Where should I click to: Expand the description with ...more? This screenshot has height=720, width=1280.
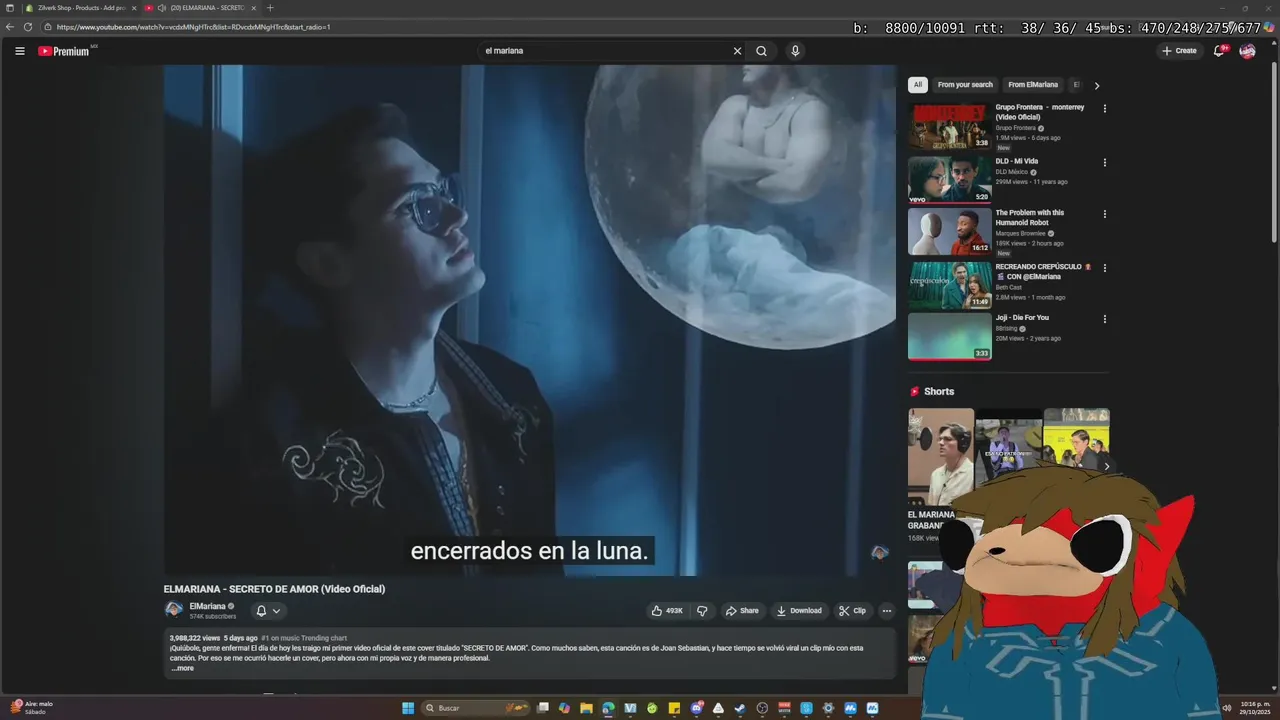tap(183, 668)
